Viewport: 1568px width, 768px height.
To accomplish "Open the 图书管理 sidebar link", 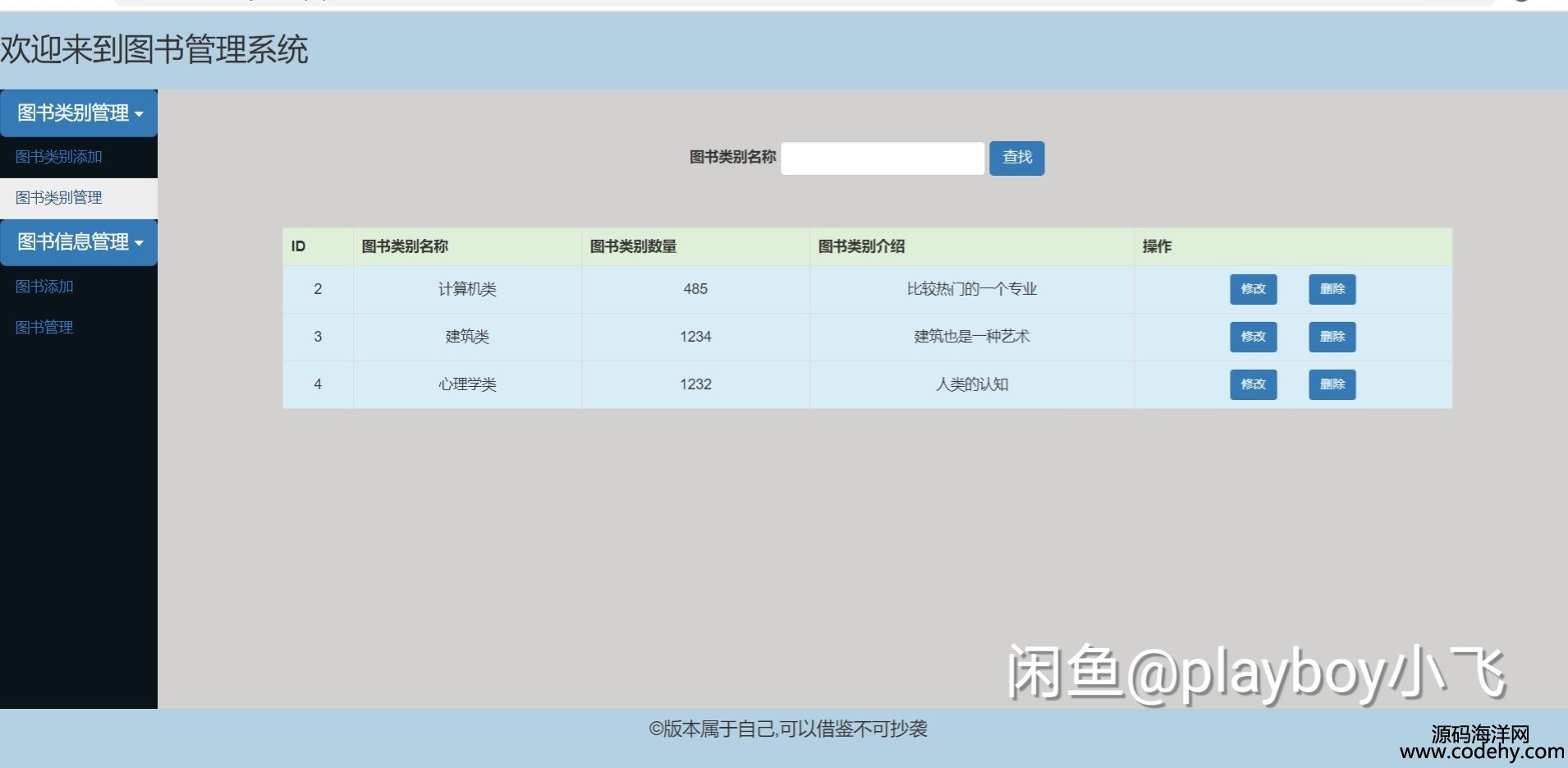I will coord(44,328).
